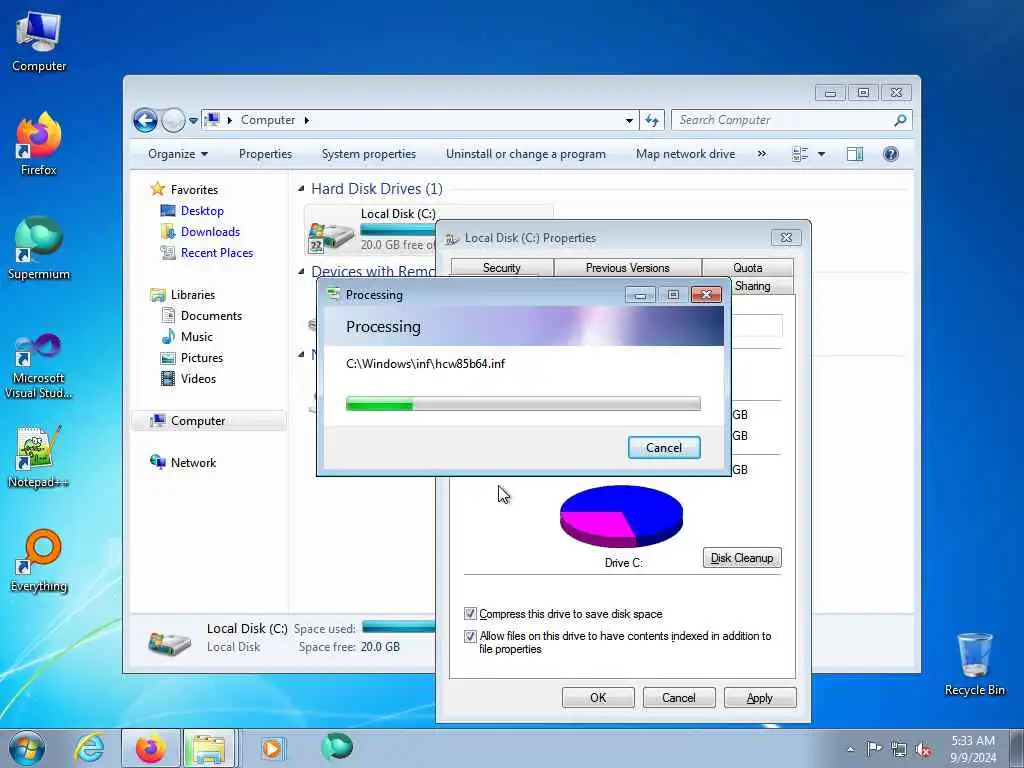Image resolution: width=1024 pixels, height=768 pixels.
Task: Click OK in Local Disk Properties
Action: [x=598, y=697]
